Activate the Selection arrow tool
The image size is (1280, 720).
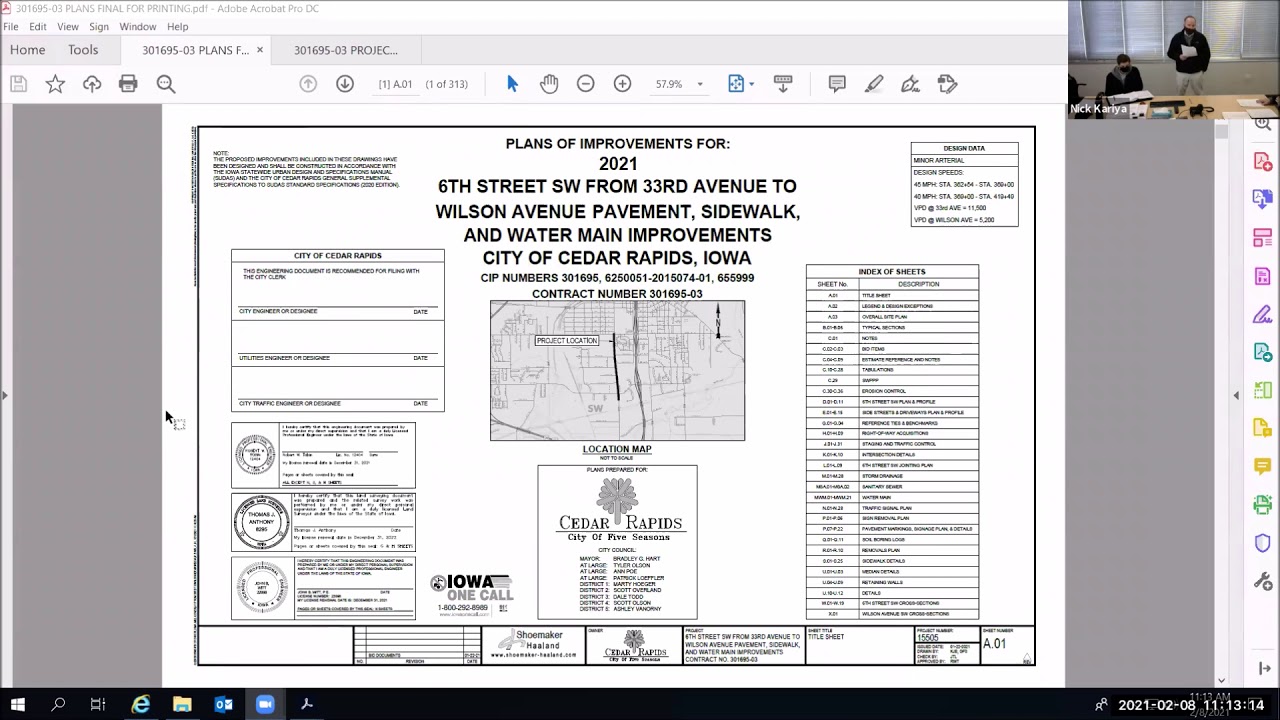click(512, 84)
